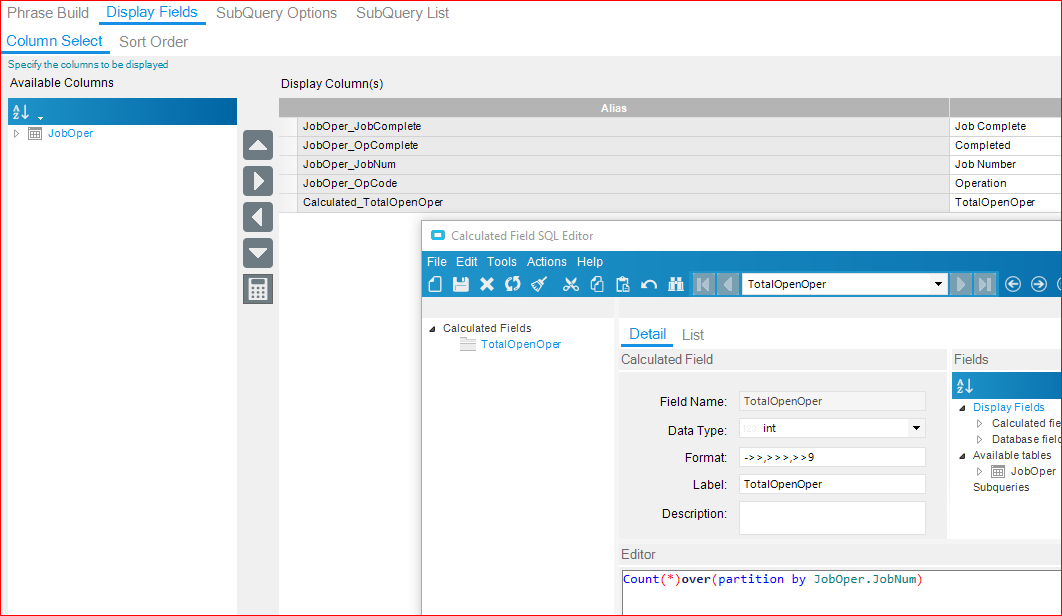The height and width of the screenshot is (616, 1062).
Task: Select TotalOpenOper in Calculated Fields tree
Action: coord(521,344)
